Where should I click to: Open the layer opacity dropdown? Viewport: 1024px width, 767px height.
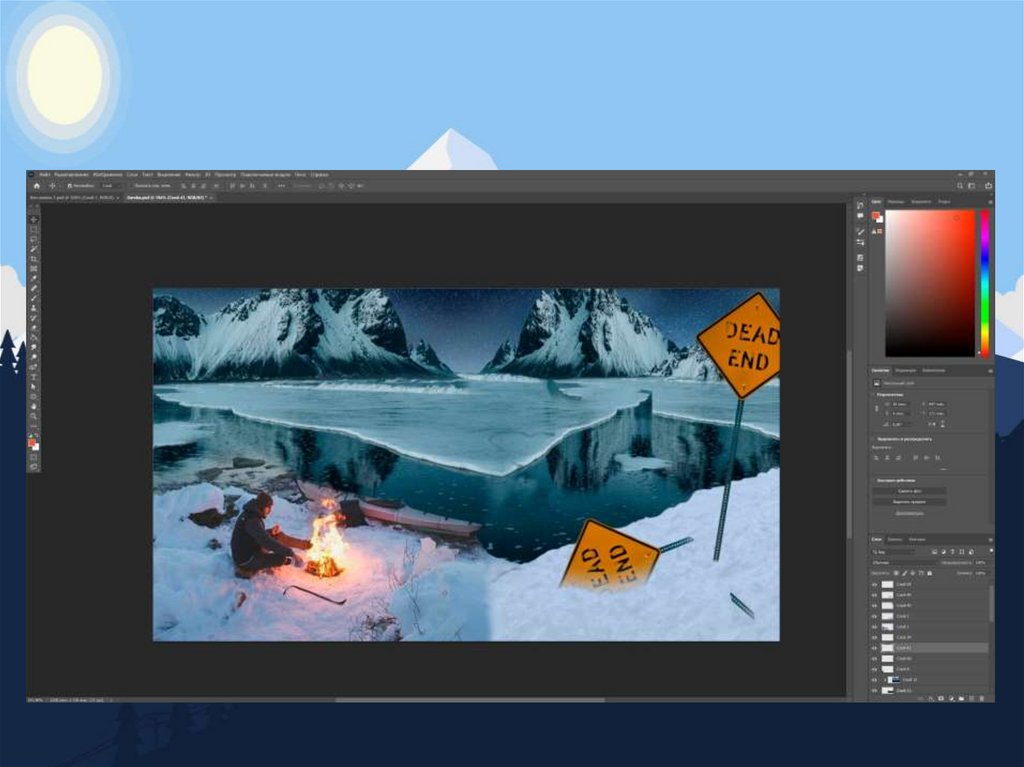(982, 562)
